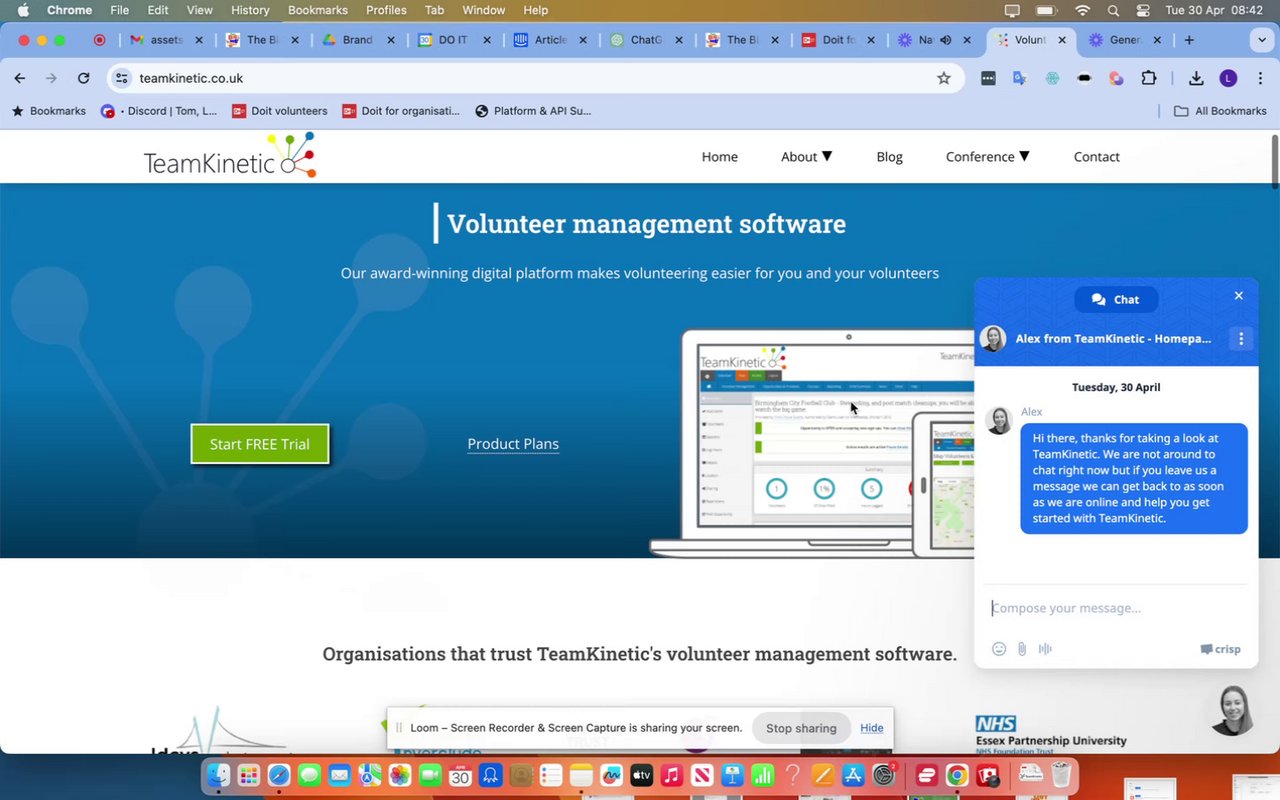
Task: Switch to the DO IT tab
Action: point(453,40)
